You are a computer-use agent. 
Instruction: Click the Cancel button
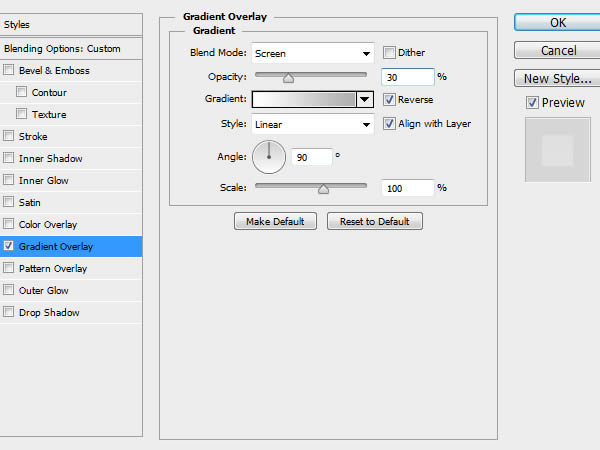coord(557,51)
